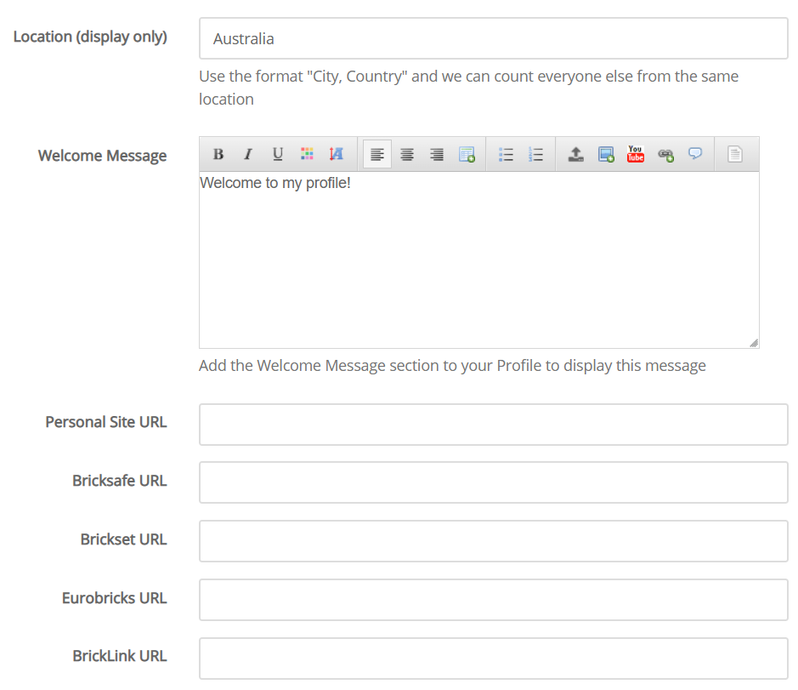The image size is (798, 690).
Task: Toggle bold formatting in Welcome Message editor
Action: 218,155
